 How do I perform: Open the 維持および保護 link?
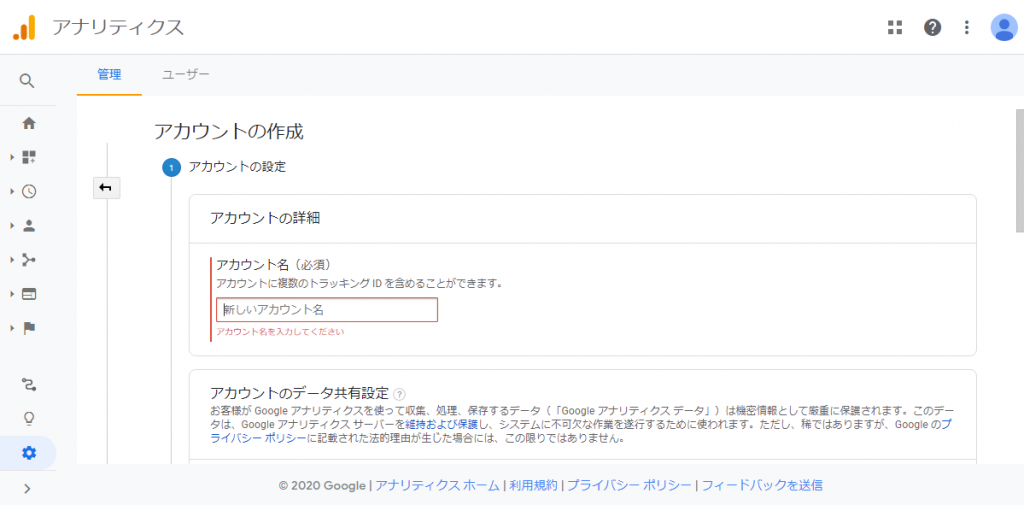pos(441,425)
